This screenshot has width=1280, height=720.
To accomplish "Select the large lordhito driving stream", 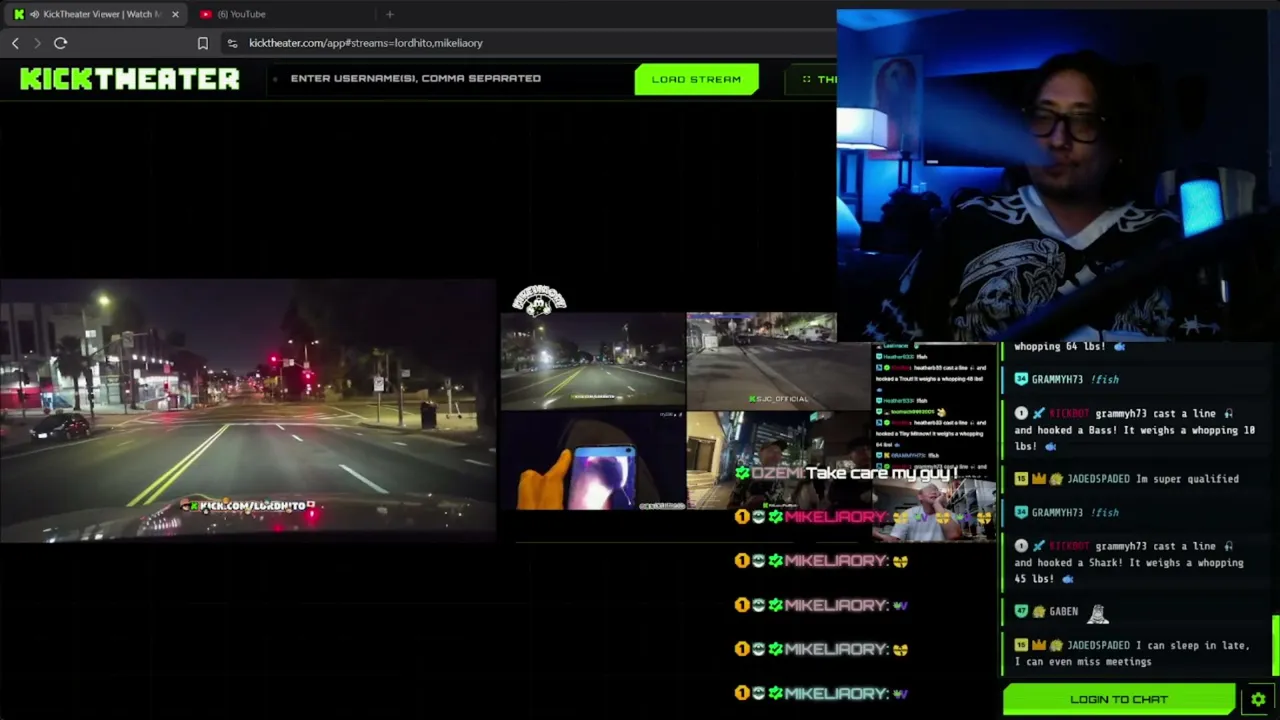I will [248, 411].
